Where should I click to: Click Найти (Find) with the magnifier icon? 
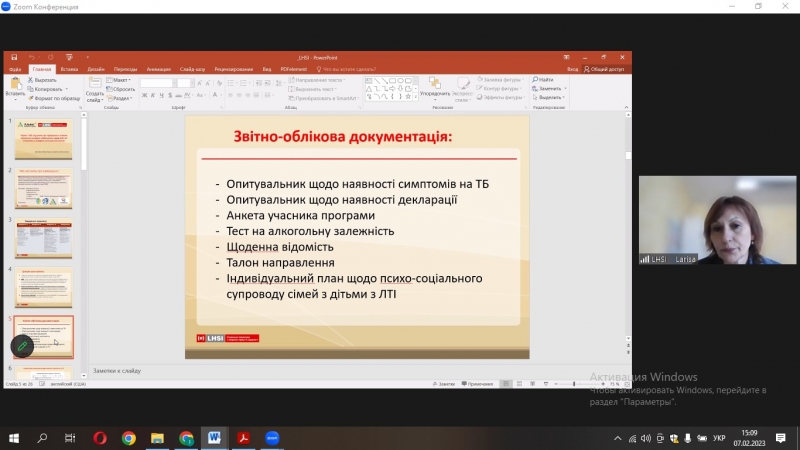543,80
